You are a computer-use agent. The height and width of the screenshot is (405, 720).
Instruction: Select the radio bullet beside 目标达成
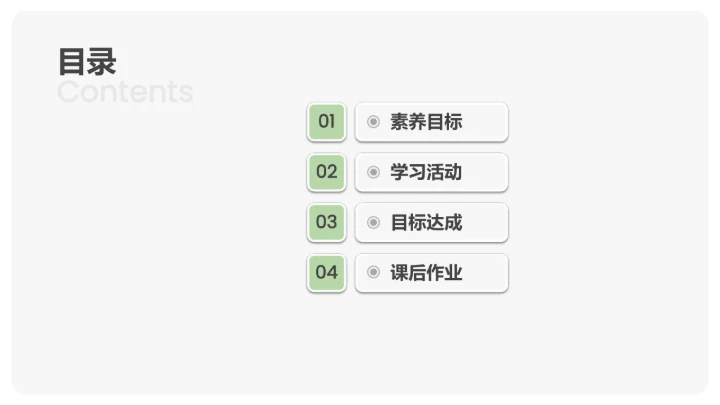[373, 222]
